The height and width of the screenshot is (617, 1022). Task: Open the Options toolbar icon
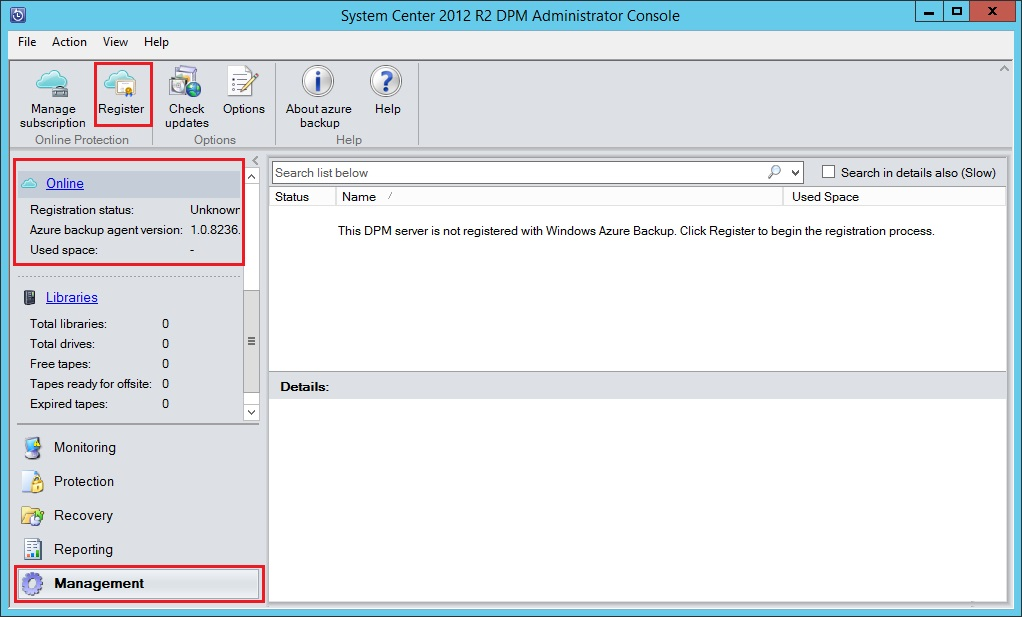(x=243, y=83)
